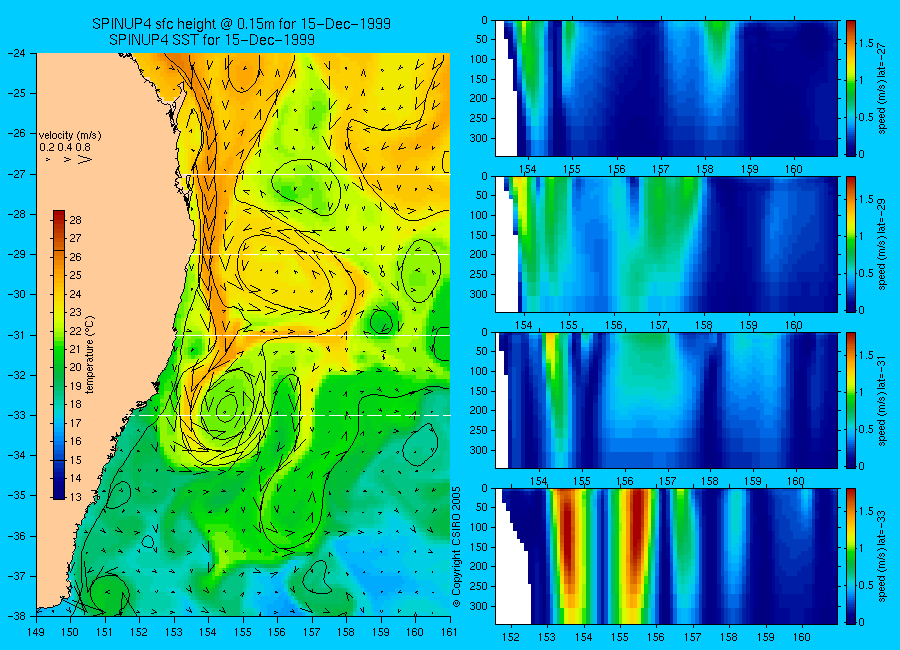Click the '-38' latitude tick on the map axis
The height and width of the screenshot is (650, 900).
17,616
